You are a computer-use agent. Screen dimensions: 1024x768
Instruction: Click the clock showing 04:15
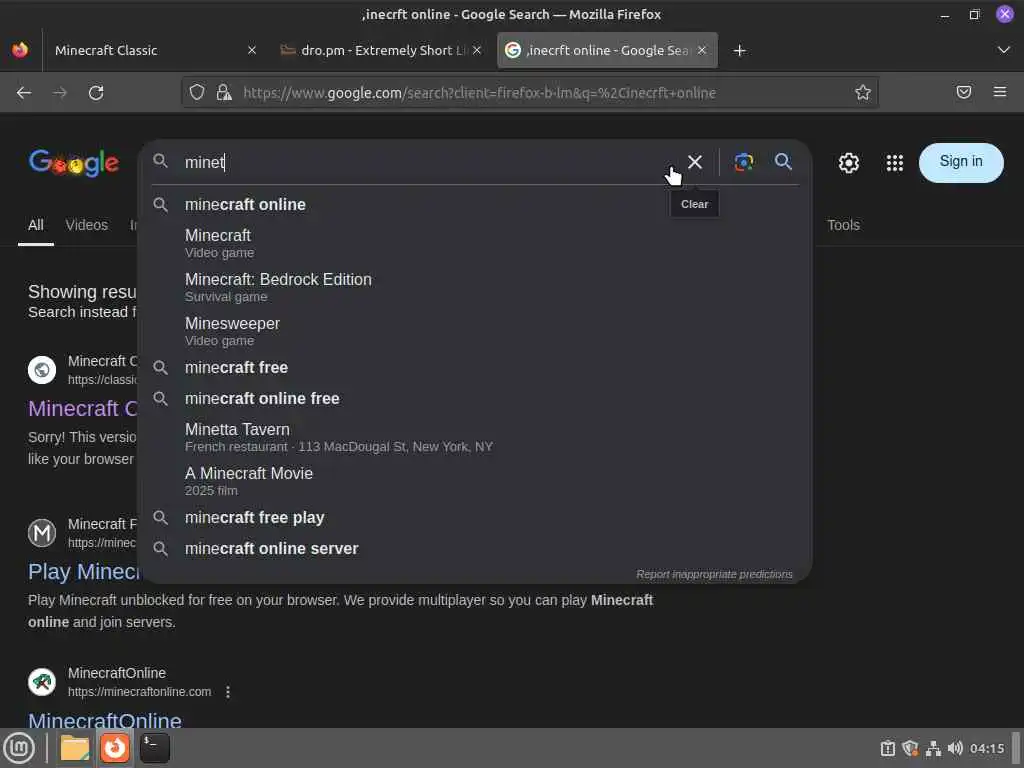pos(987,748)
